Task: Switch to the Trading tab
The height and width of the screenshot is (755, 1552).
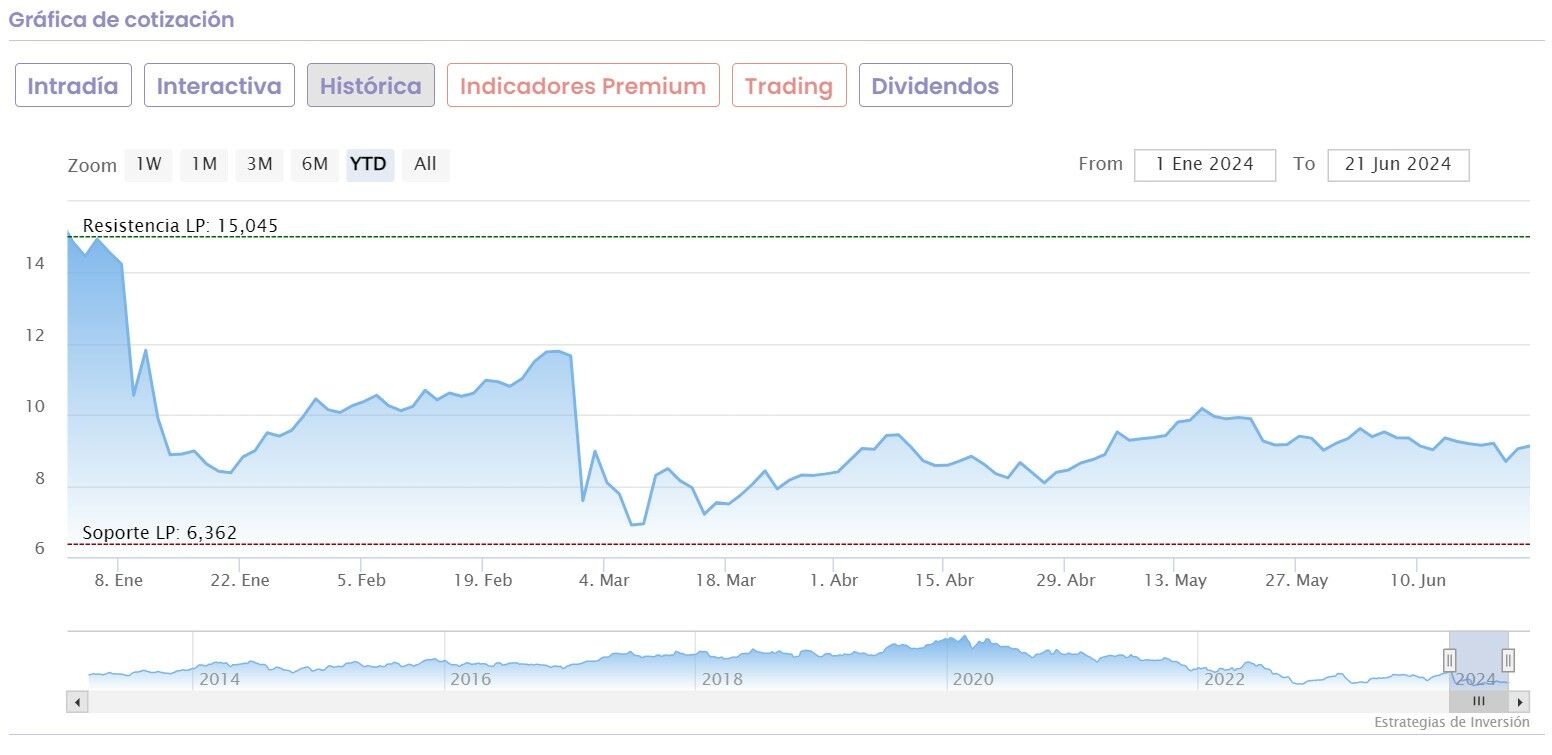Action: pos(789,86)
